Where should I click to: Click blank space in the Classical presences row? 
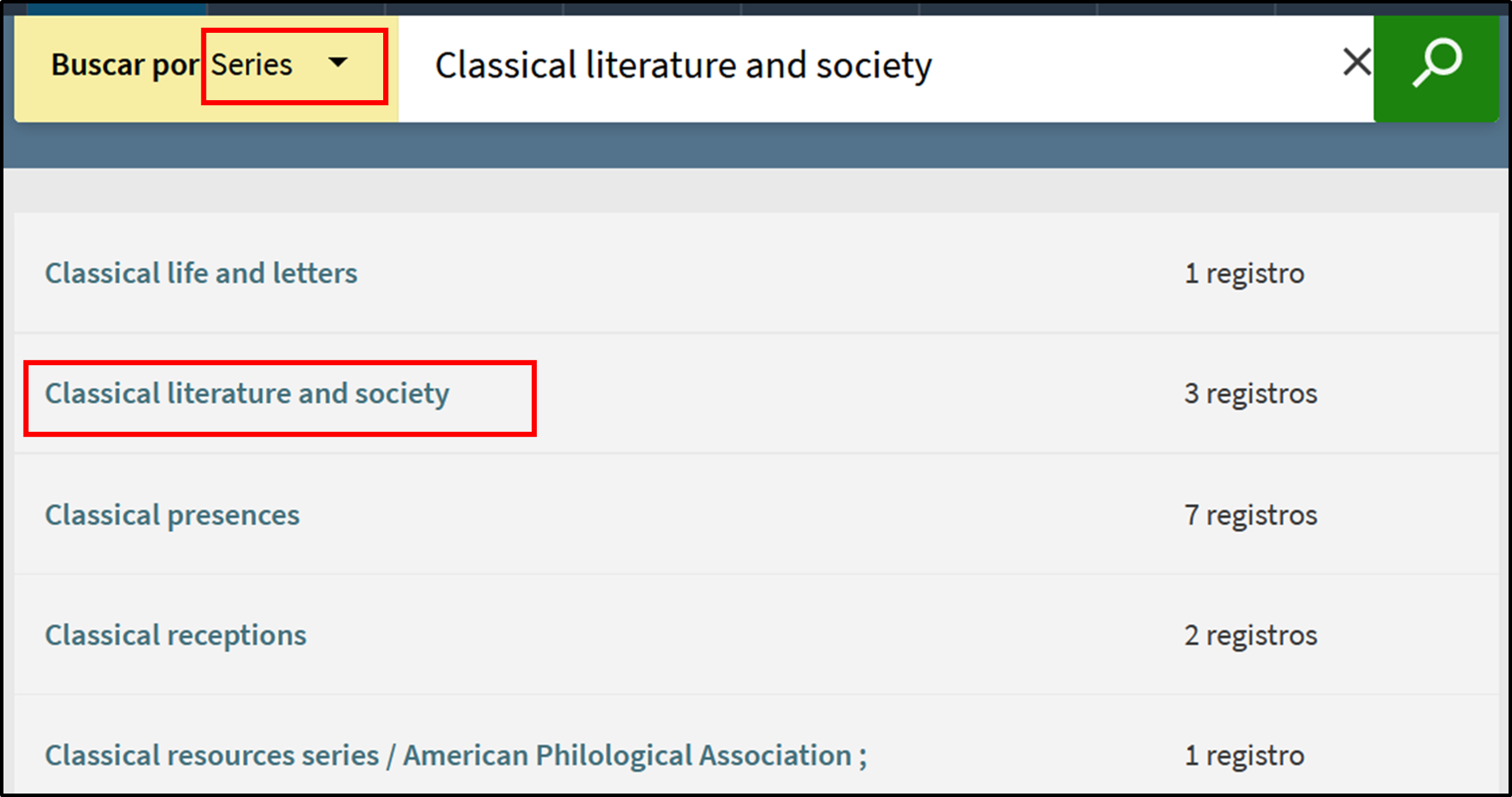point(739,515)
